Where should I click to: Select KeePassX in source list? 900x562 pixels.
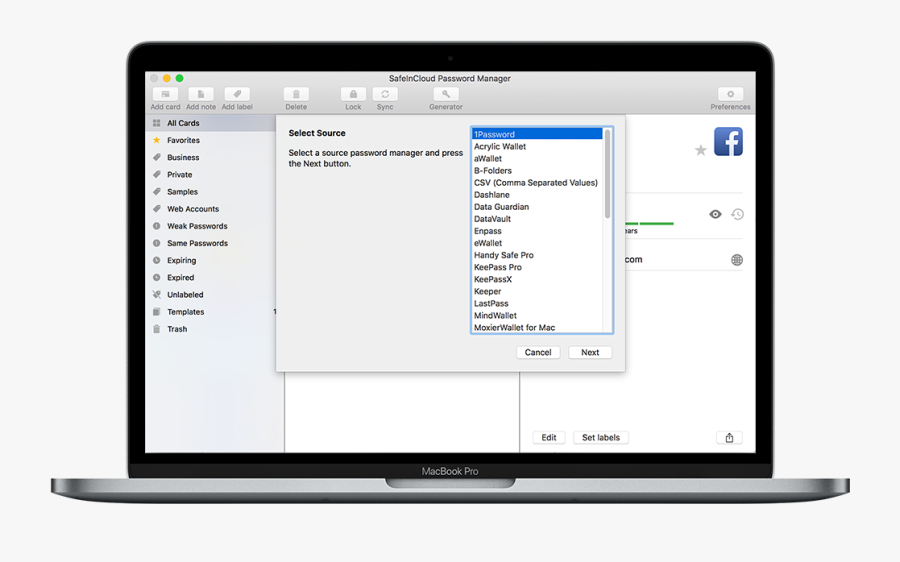coord(537,279)
